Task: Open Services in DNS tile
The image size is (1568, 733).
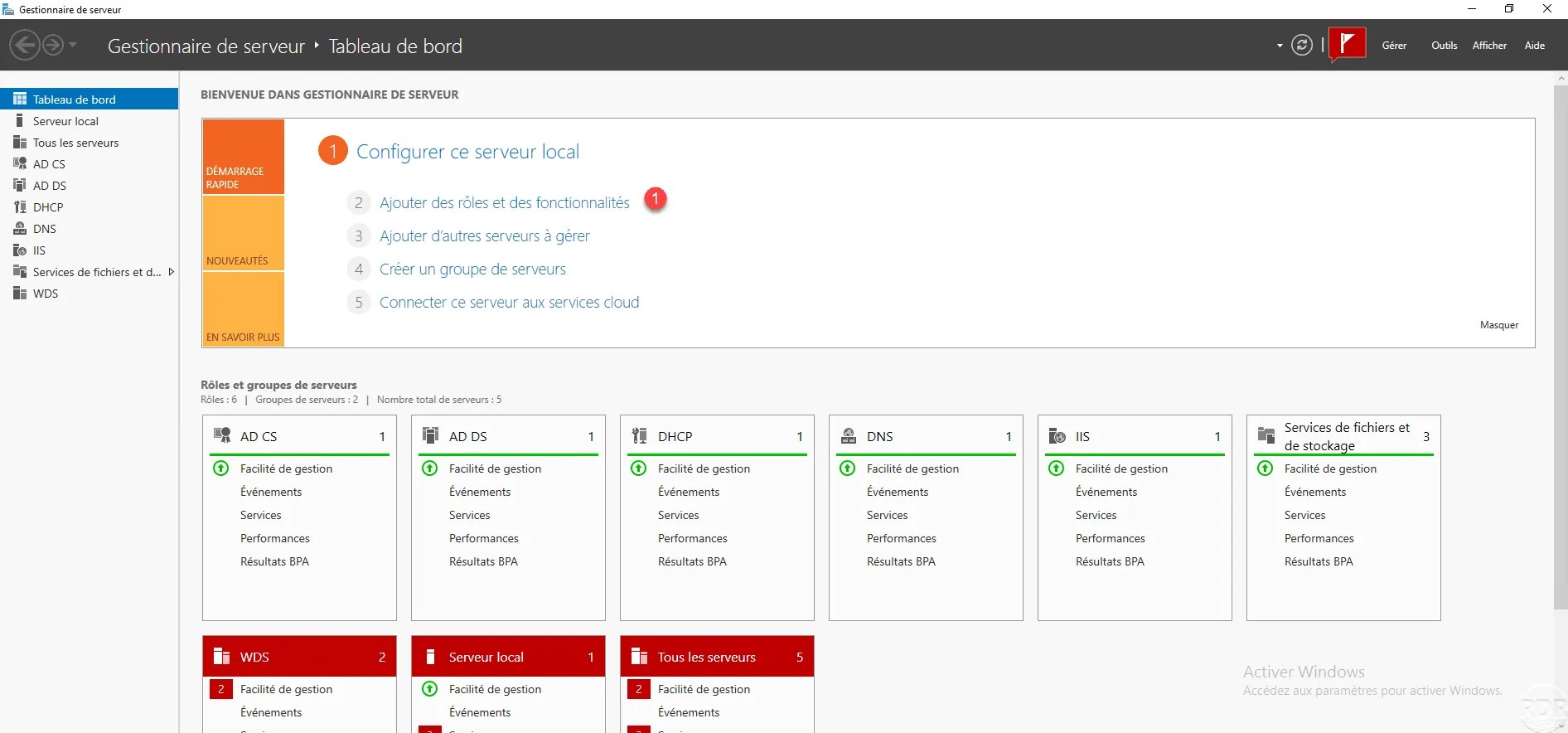Action: pyautogui.click(x=888, y=515)
